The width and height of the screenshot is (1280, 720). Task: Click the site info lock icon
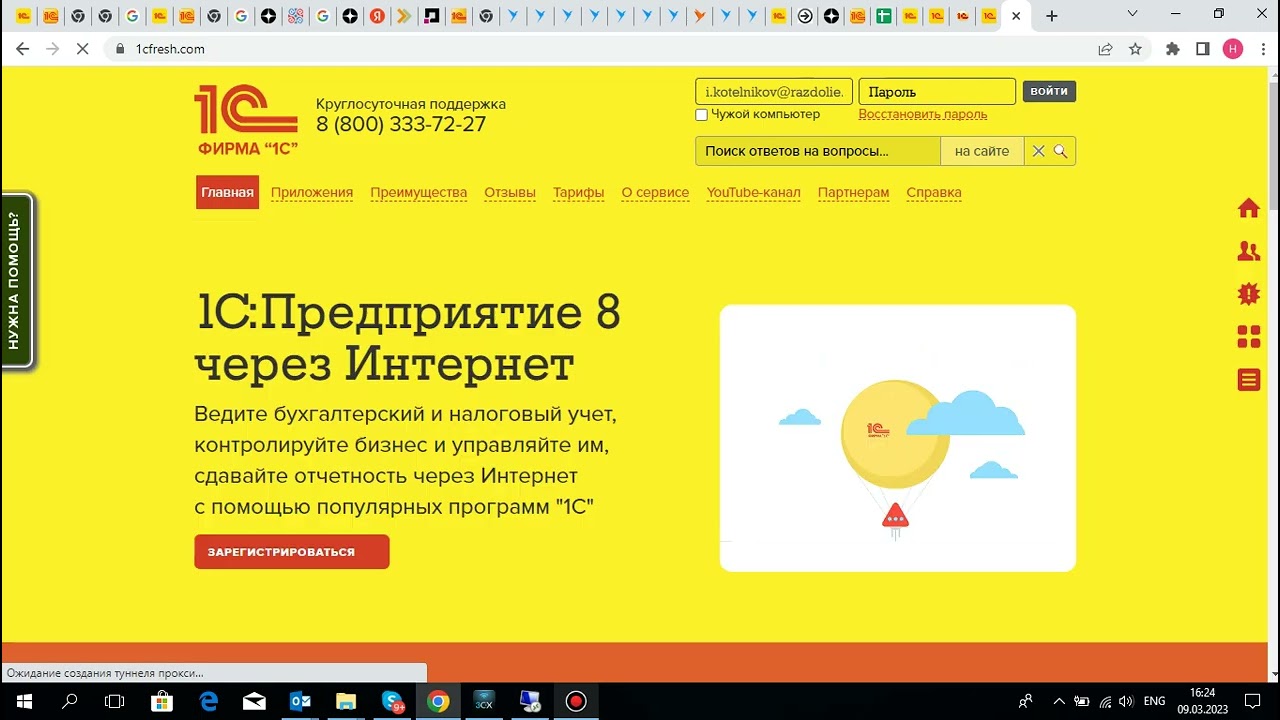(x=120, y=48)
